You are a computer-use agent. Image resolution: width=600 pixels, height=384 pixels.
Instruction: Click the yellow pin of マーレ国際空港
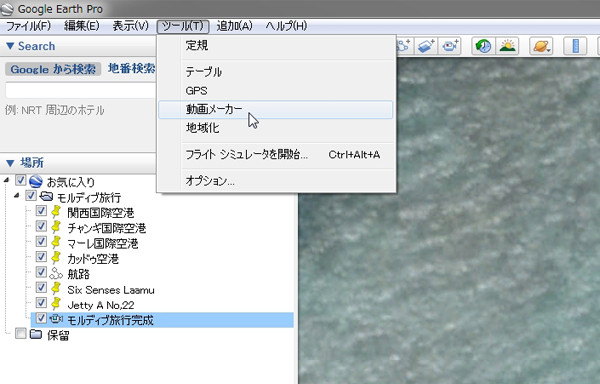tap(56, 242)
